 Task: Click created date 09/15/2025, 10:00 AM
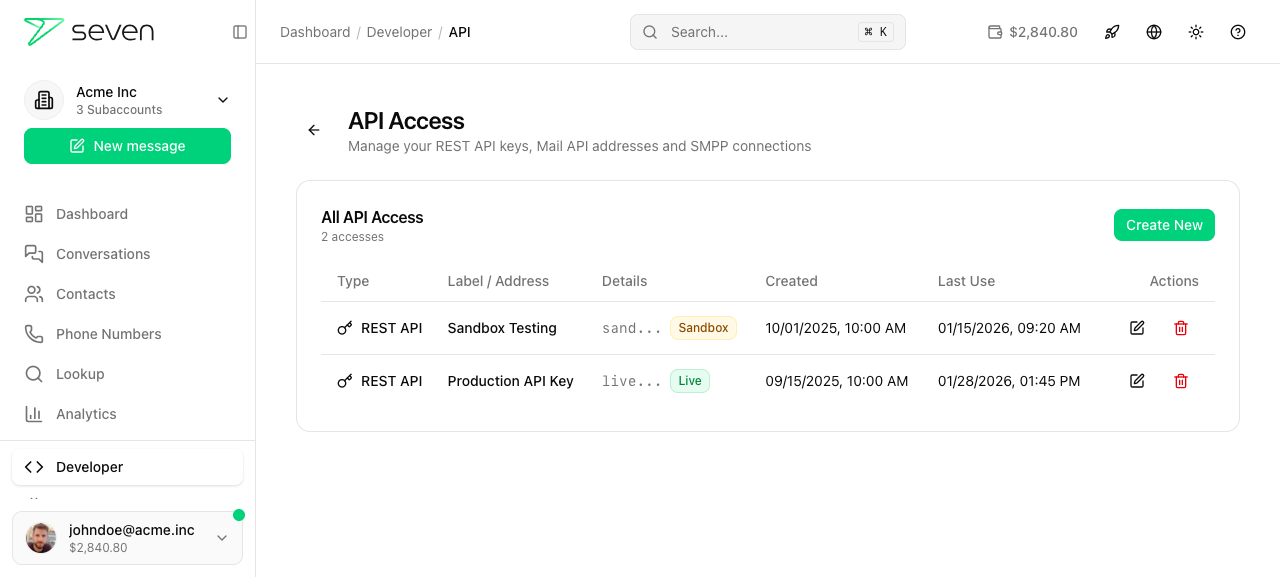click(837, 381)
